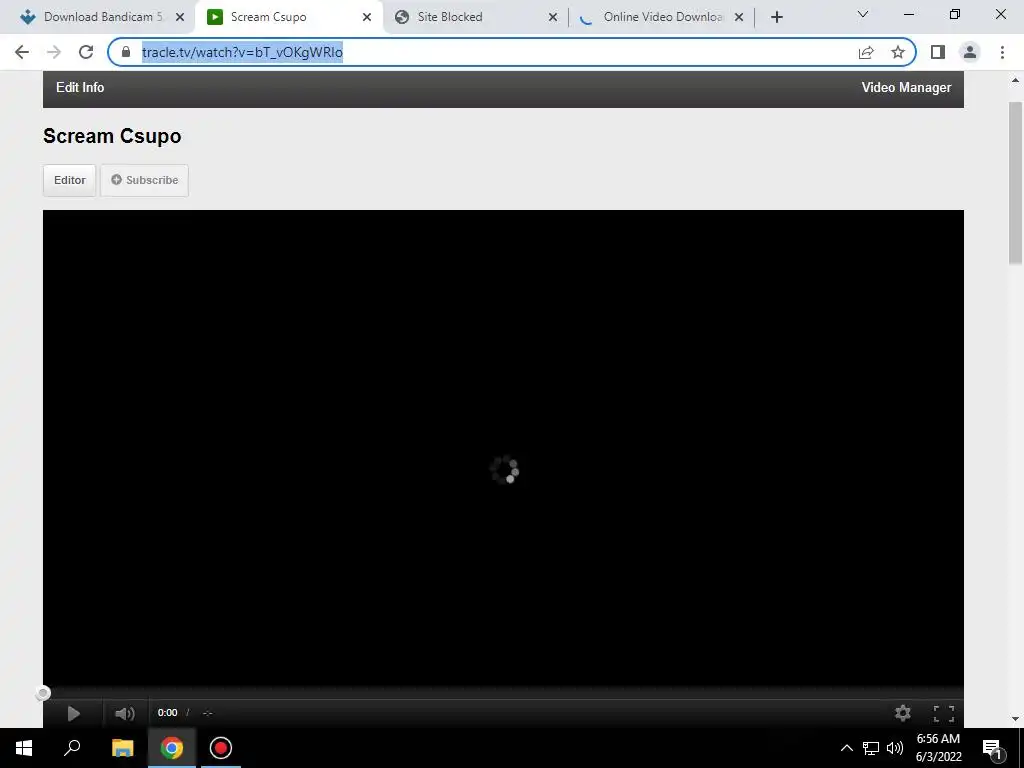1024x768 pixels.
Task: Click Chrome icon in taskbar
Action: pos(172,748)
